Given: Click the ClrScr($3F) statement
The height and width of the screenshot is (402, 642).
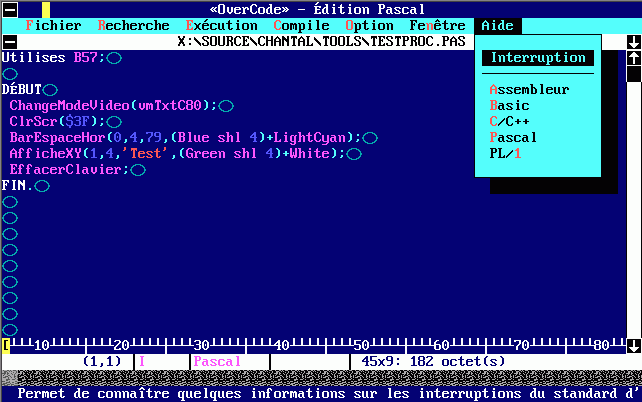Looking at the screenshot, I should point(58,122).
